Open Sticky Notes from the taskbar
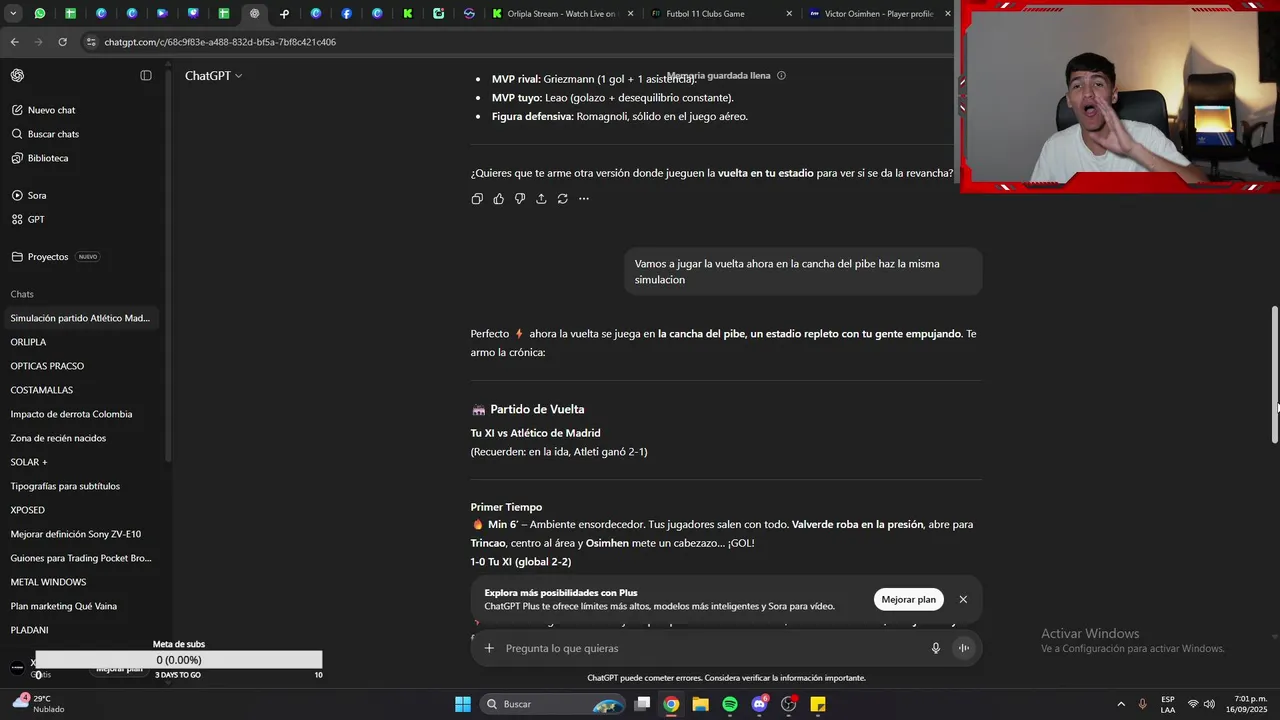 [x=818, y=704]
